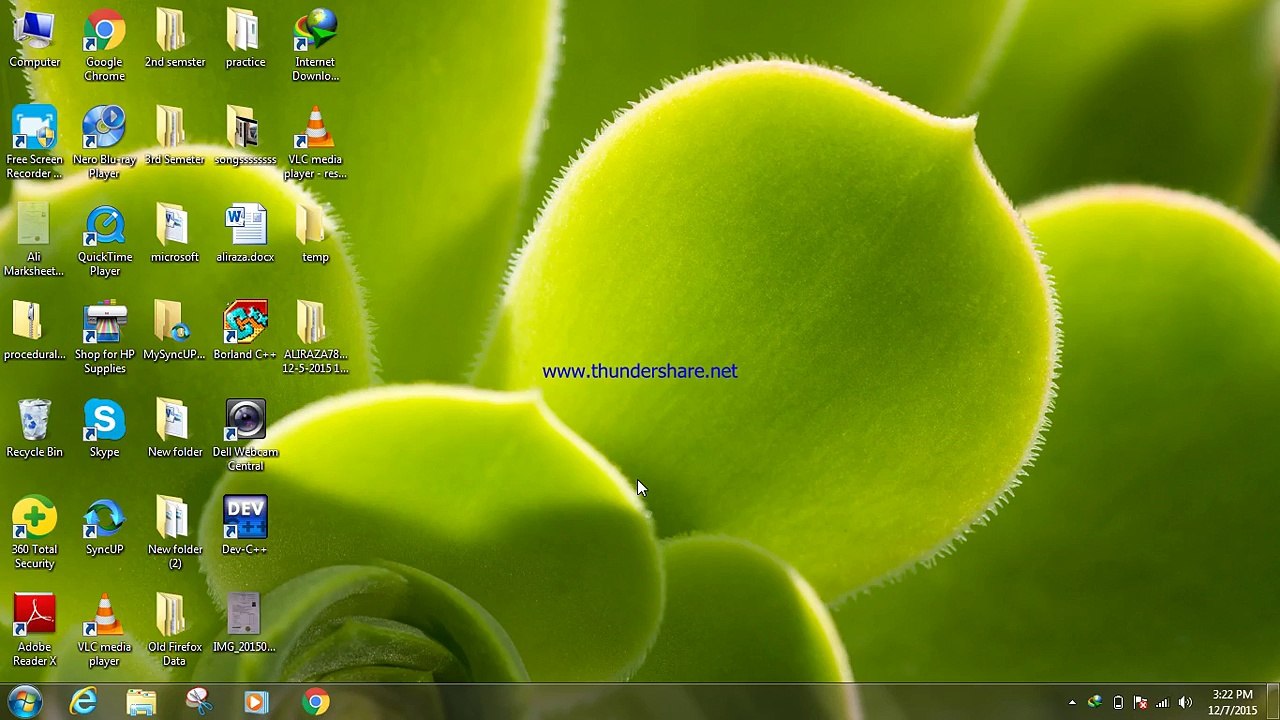Screen dimensions: 1280x720
Task: Check the battery status tray icon
Action: (x=1118, y=703)
